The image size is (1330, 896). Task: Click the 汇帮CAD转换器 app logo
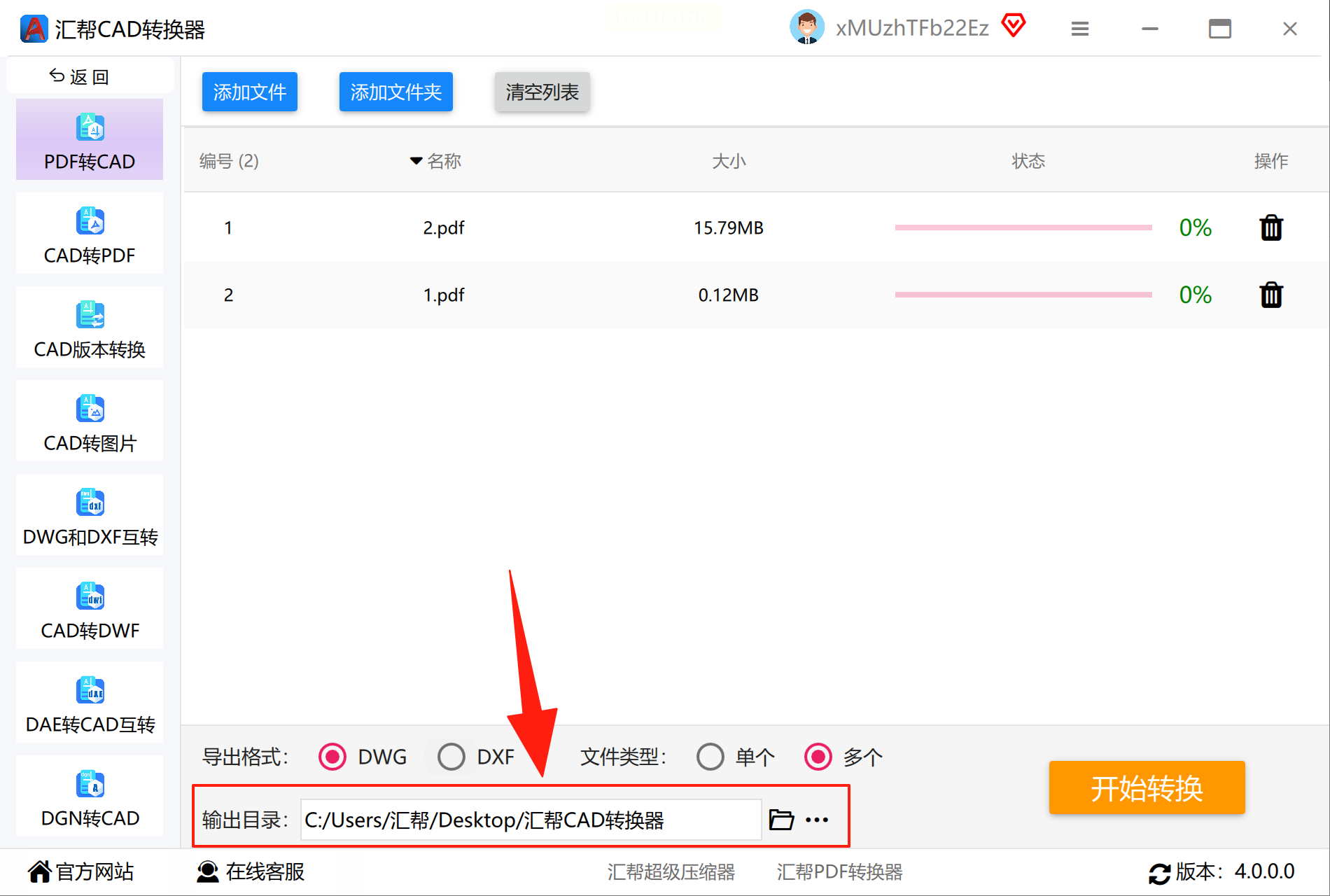tap(34, 29)
